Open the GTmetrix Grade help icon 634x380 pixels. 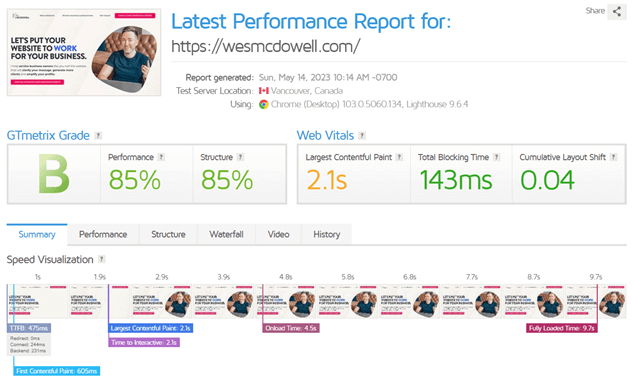98,135
